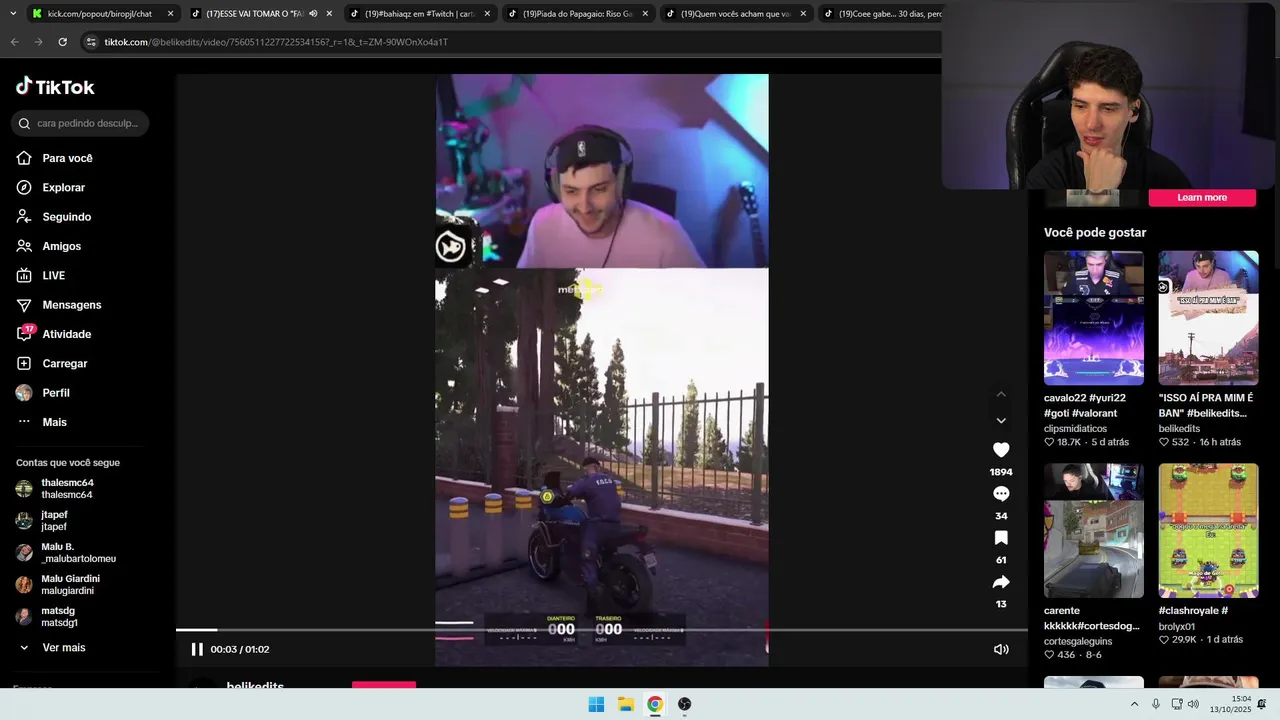Screen dimensions: 1280x720
Task: Open comments with speech bubble icon
Action: [x=1001, y=494]
